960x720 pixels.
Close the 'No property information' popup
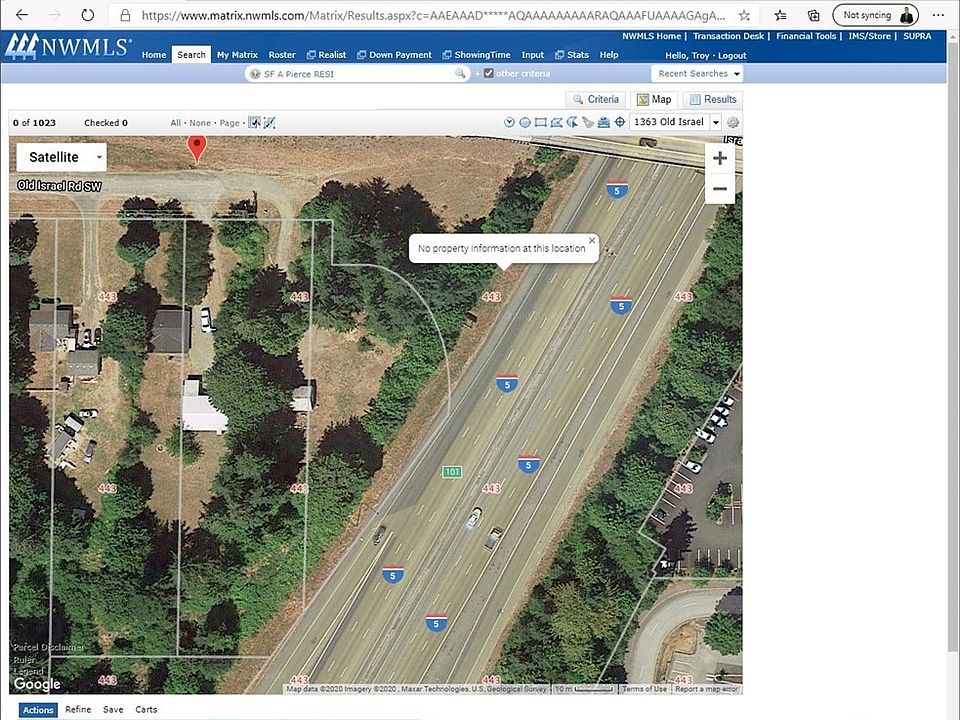pos(591,240)
